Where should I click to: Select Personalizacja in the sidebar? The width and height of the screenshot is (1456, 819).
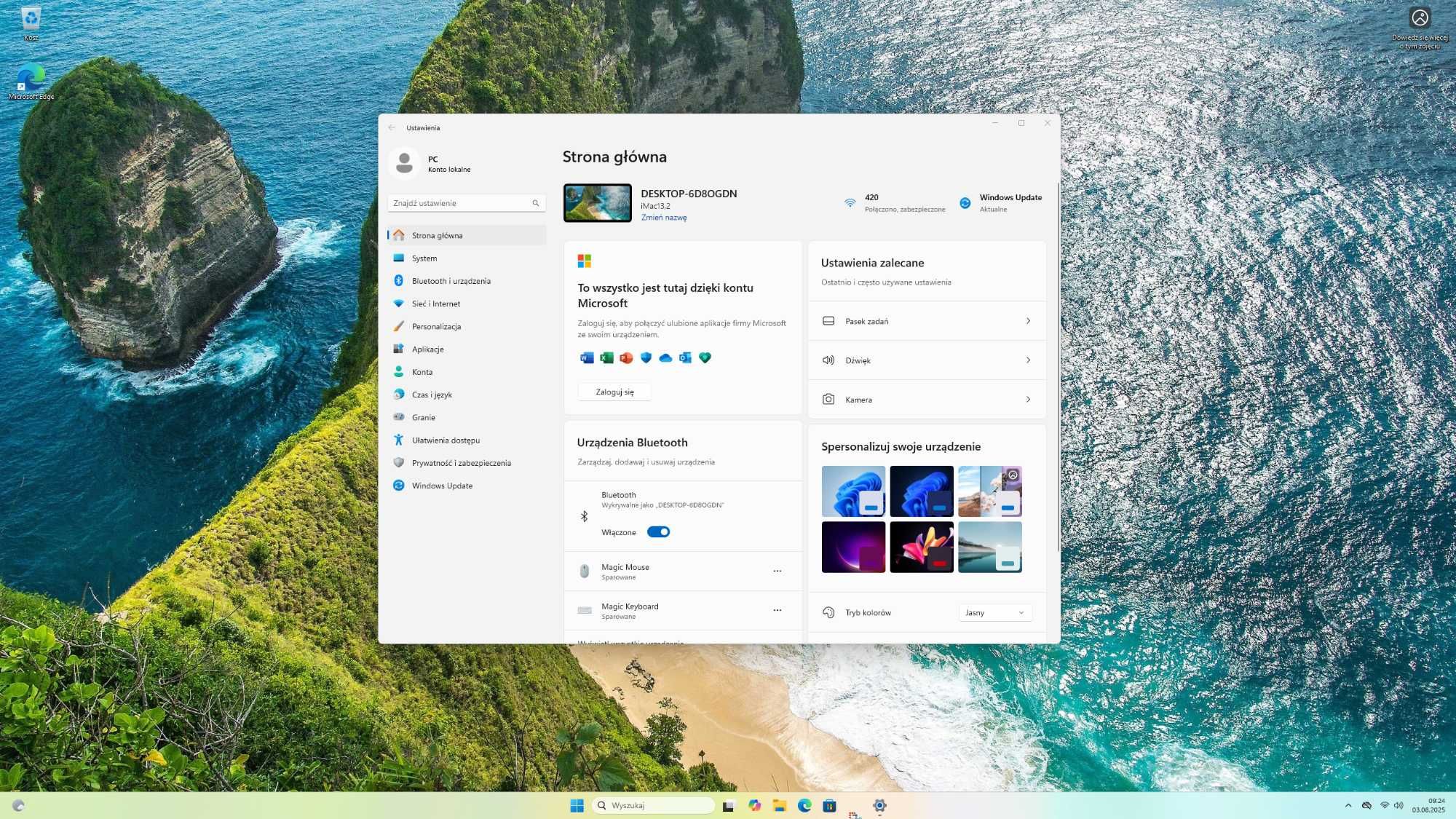467,326
